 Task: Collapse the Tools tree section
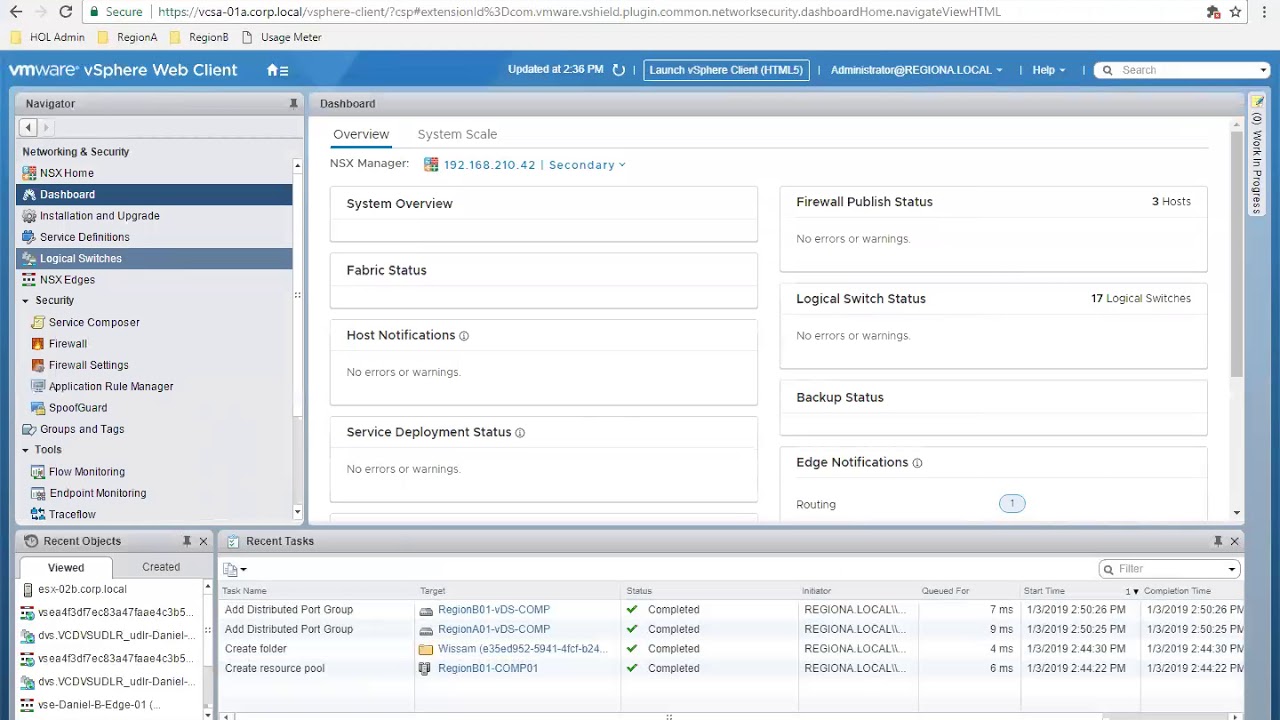(x=26, y=450)
